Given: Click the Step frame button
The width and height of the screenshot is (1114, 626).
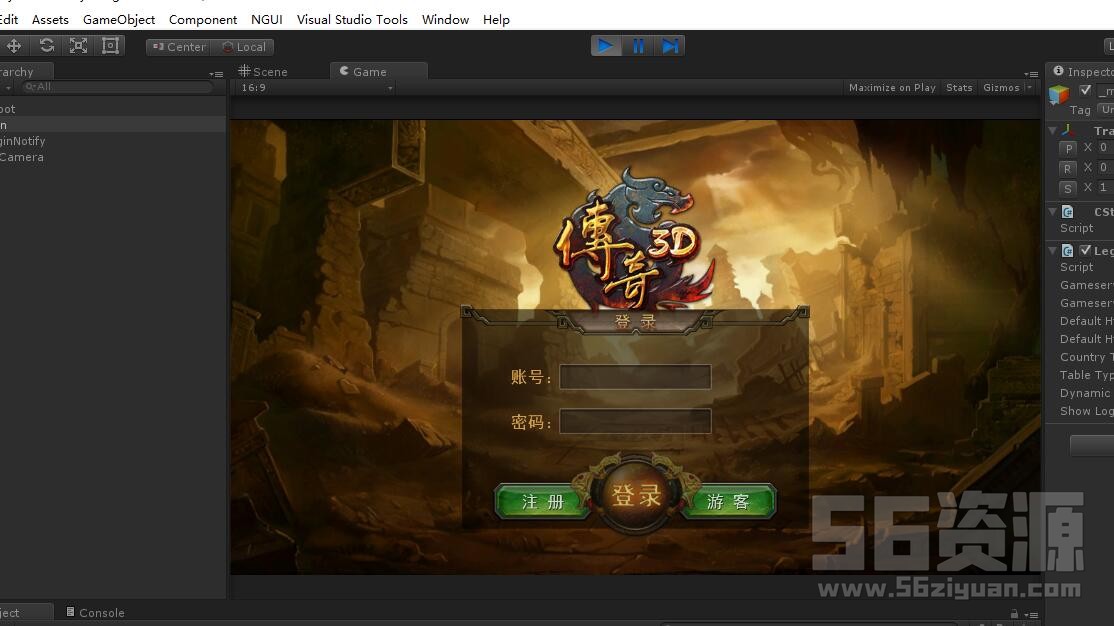Looking at the screenshot, I should 670,46.
